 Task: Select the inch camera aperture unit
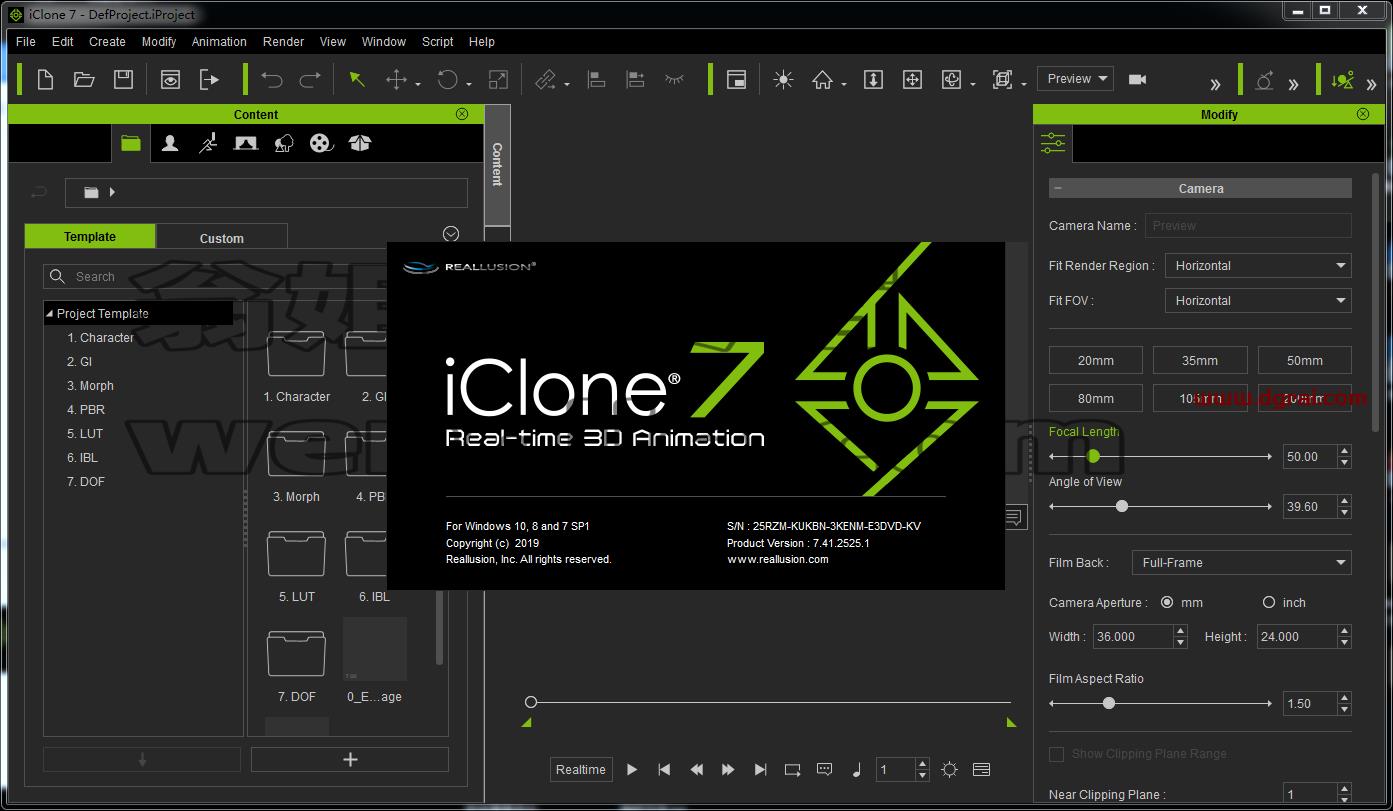tap(1269, 602)
